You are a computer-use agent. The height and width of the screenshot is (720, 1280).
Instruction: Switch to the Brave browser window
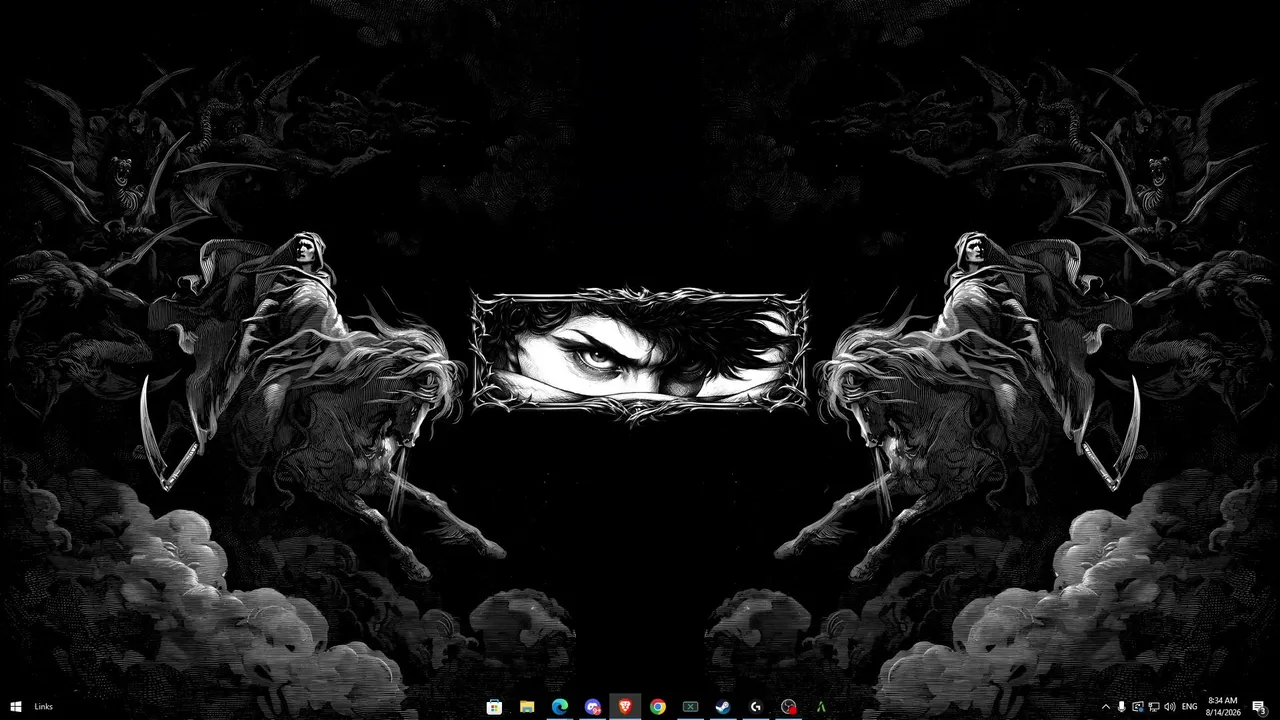(x=625, y=707)
